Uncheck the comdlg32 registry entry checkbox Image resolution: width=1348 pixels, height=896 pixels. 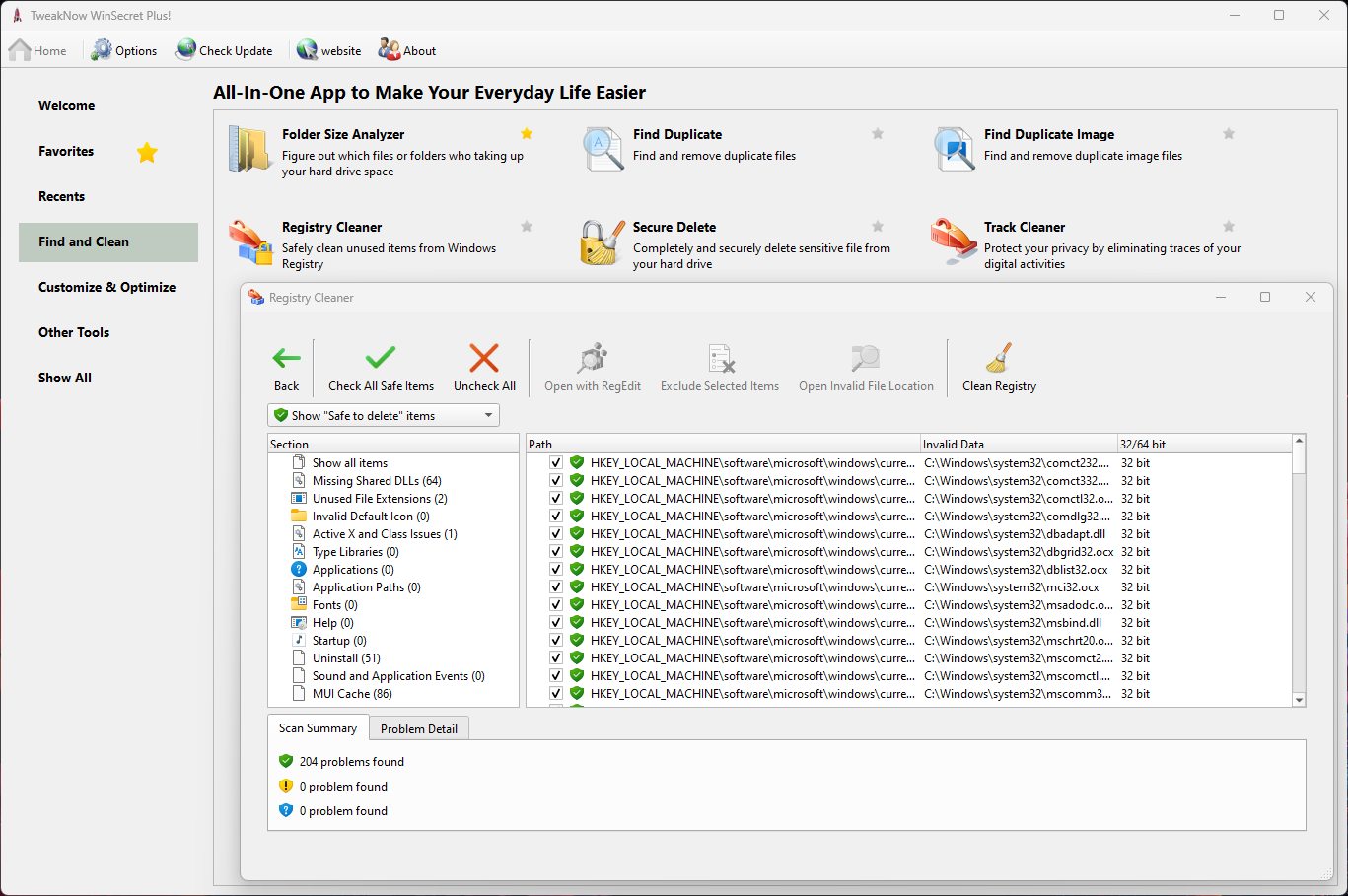click(x=556, y=517)
